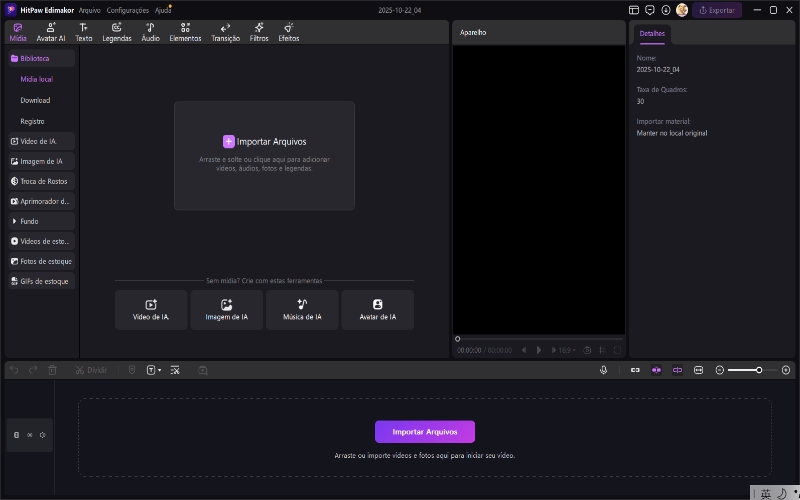
Task: Click the timeline zoom slider handle
Action: [759, 370]
